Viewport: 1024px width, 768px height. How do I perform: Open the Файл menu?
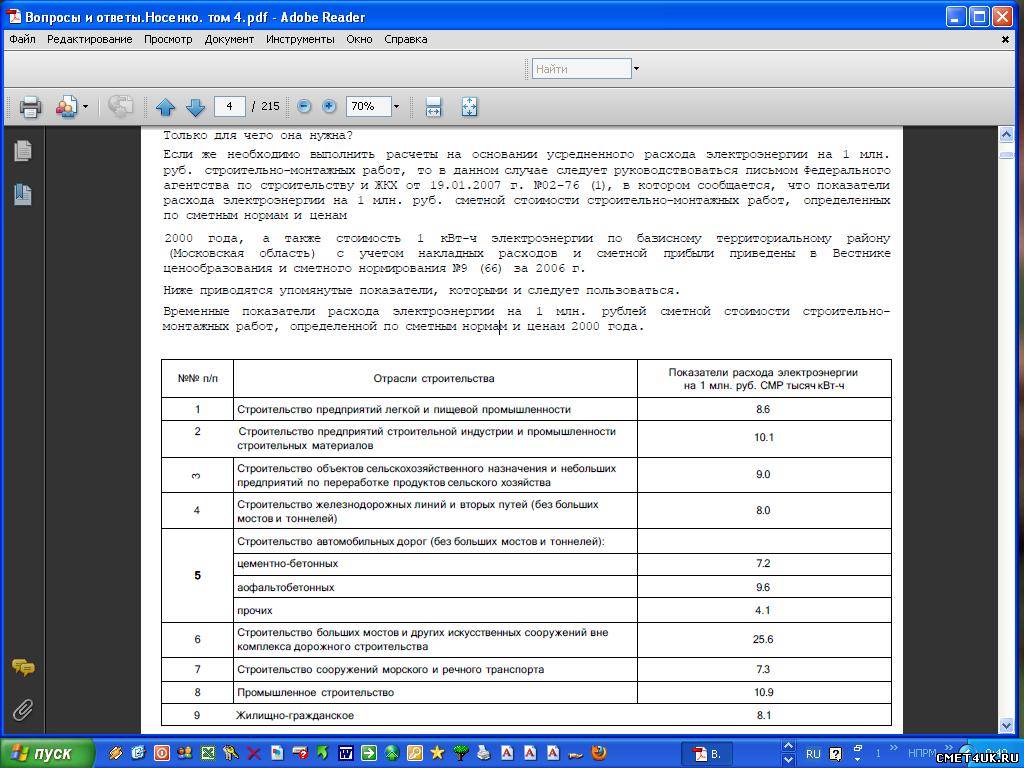(x=22, y=39)
